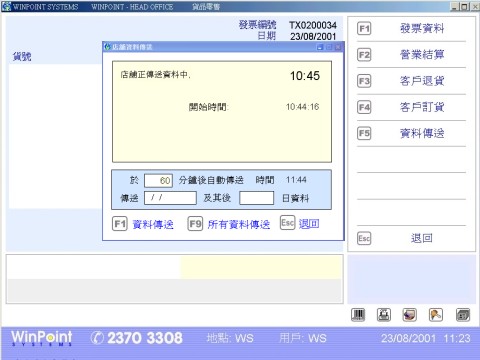Click the 店舖正傳送資料中 status message
This screenshot has width=480, height=360.
[x=156, y=75]
